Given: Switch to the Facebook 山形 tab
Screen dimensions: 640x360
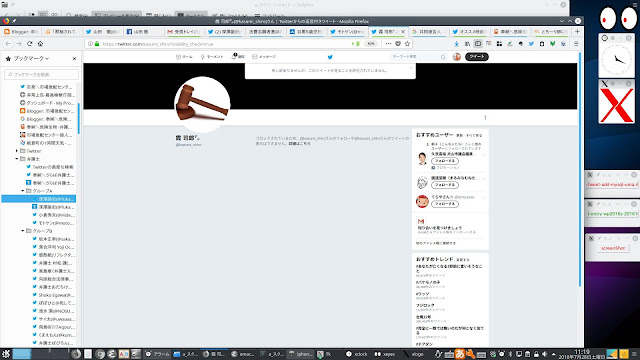Looking at the screenshot, I should 142,31.
